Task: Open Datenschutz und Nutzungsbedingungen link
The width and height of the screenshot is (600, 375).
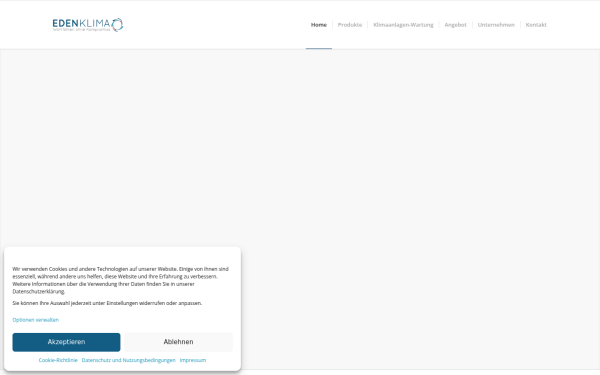Action: click(129, 360)
